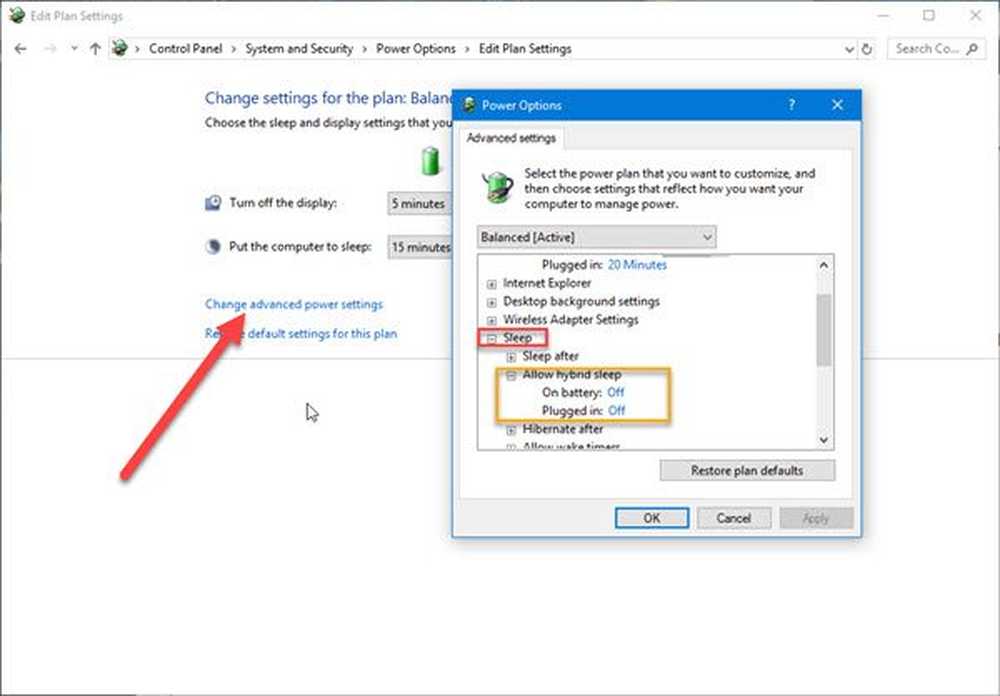
Task: Click the Control Panel icon in address bar
Action: (119, 48)
